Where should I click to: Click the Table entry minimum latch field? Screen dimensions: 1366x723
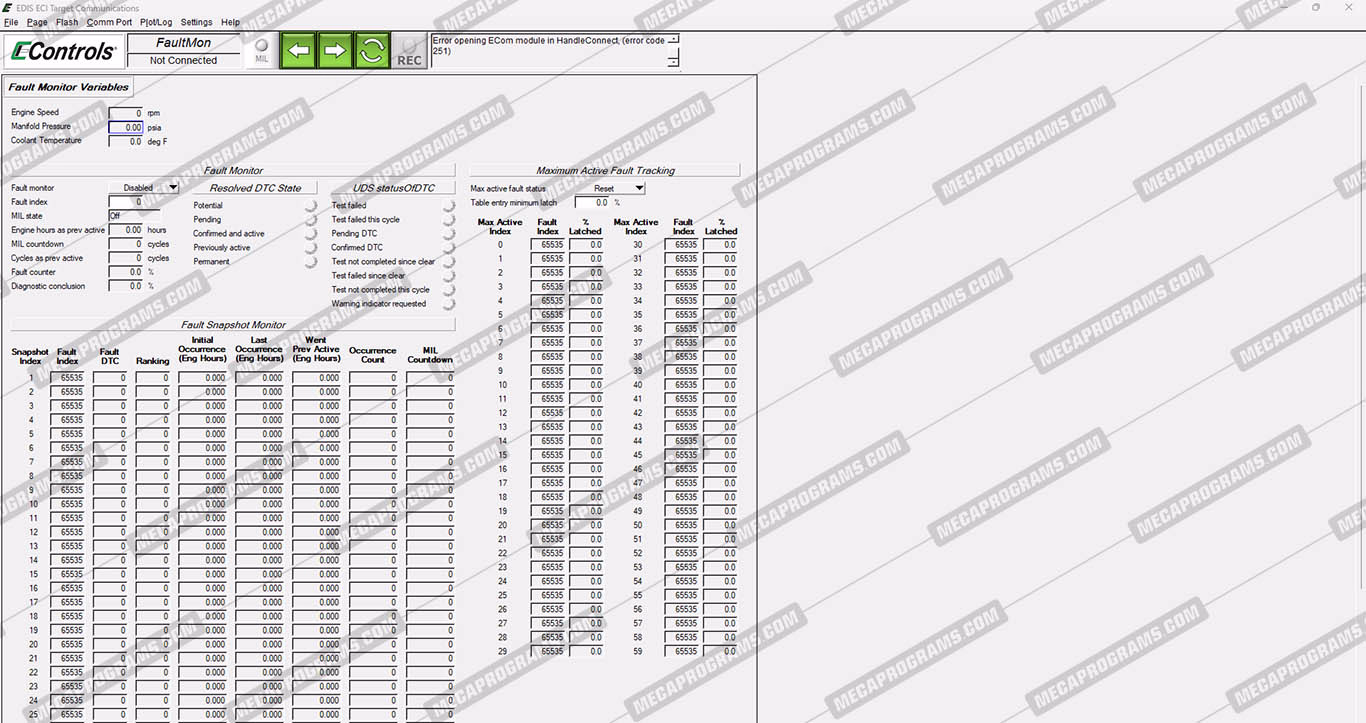[x=592, y=203]
